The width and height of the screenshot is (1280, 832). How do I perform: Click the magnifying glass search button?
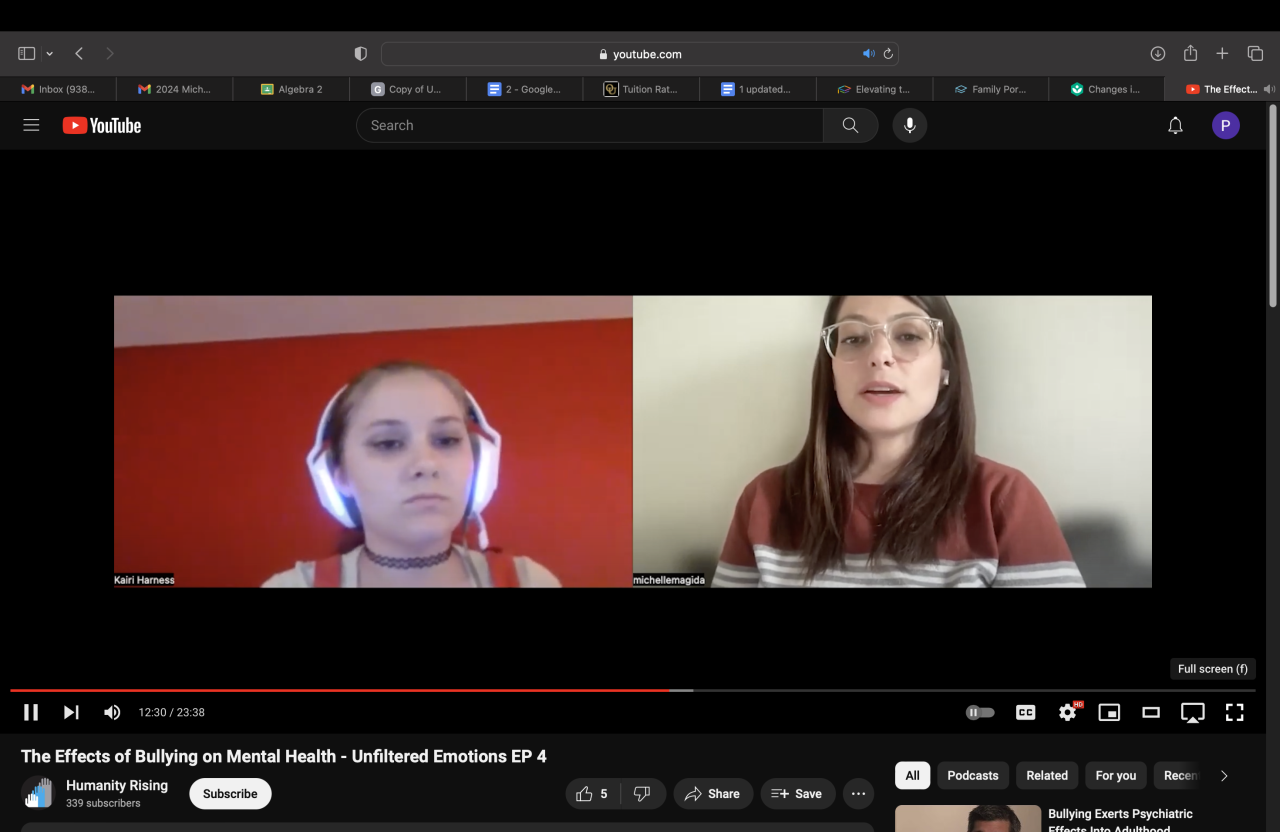[850, 125]
